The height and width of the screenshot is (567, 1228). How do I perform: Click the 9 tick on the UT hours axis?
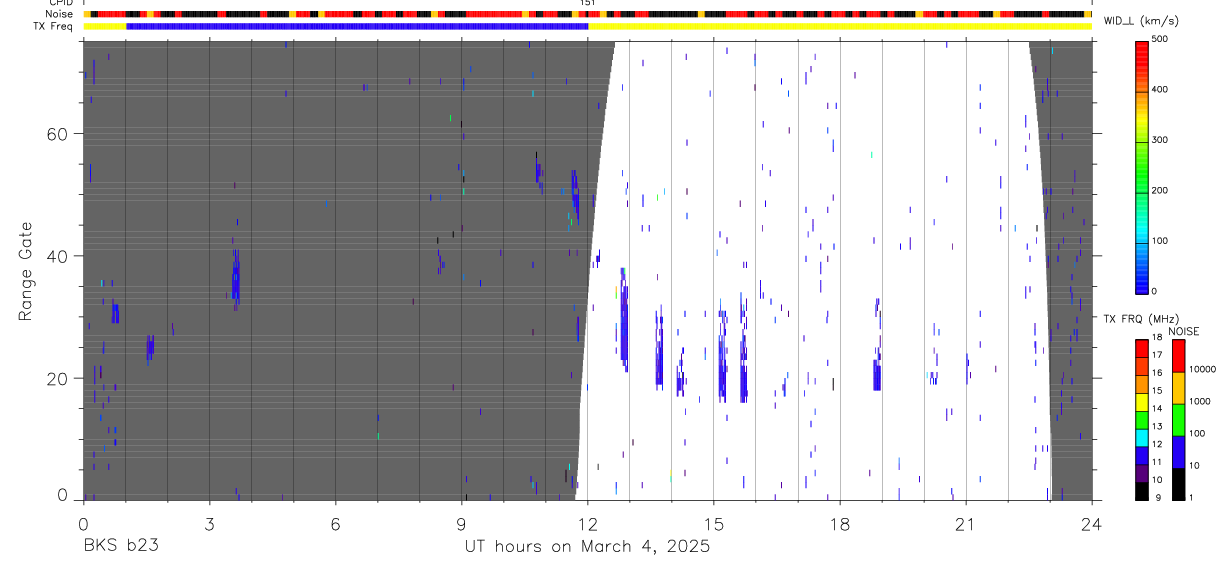point(461,524)
